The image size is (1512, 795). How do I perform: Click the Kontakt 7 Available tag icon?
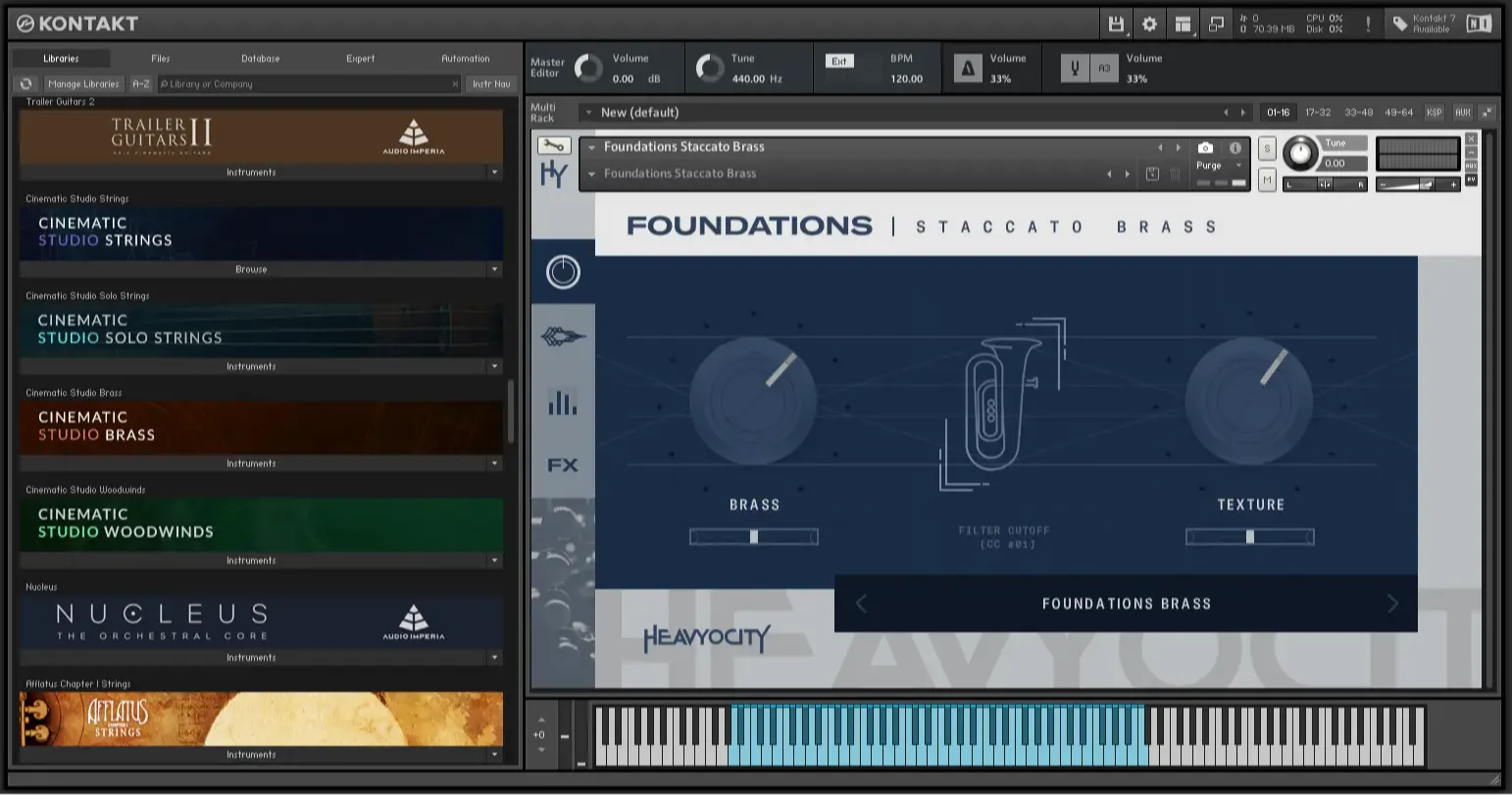pos(1400,25)
